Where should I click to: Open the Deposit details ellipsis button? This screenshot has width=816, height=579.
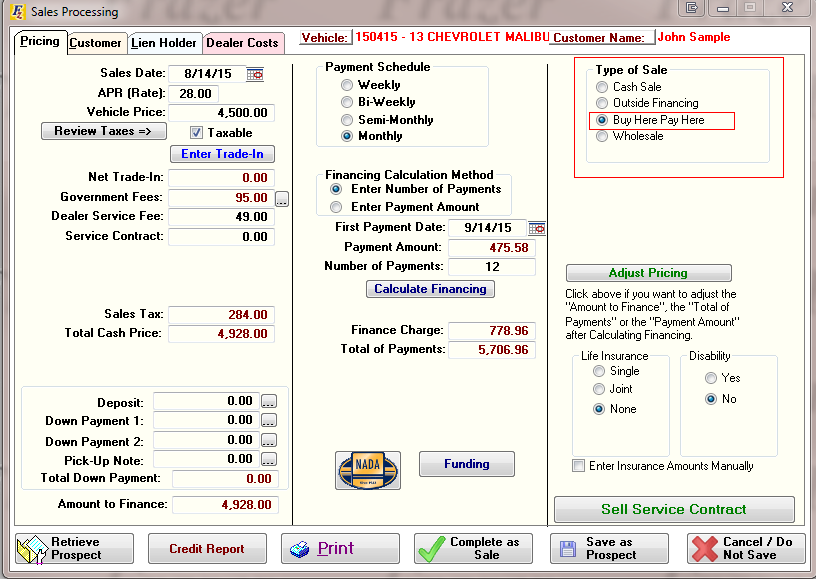point(269,402)
